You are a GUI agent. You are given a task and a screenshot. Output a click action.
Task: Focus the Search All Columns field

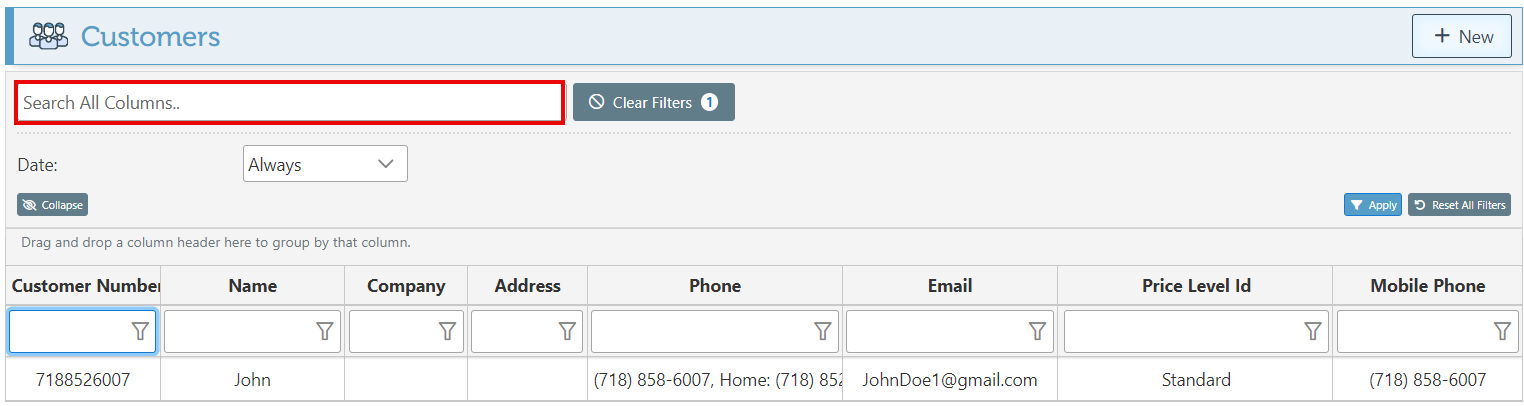tap(289, 103)
